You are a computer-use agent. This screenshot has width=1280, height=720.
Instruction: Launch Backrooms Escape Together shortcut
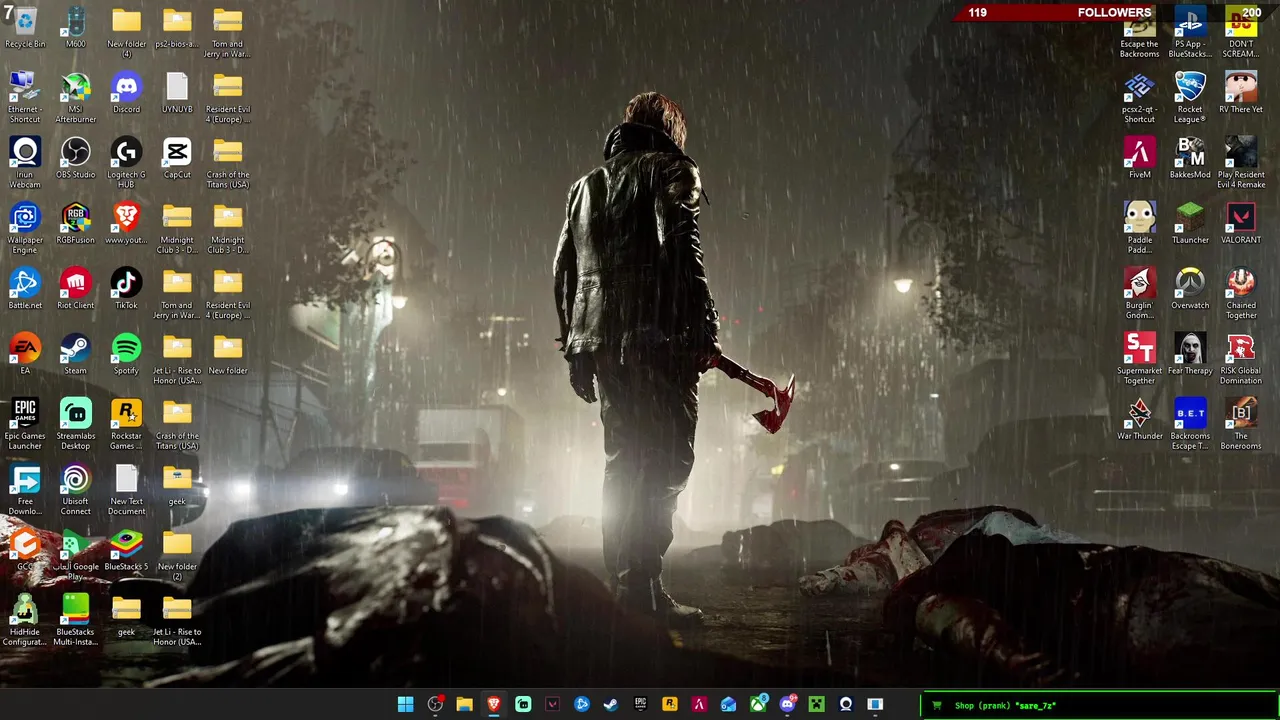coord(1190,424)
